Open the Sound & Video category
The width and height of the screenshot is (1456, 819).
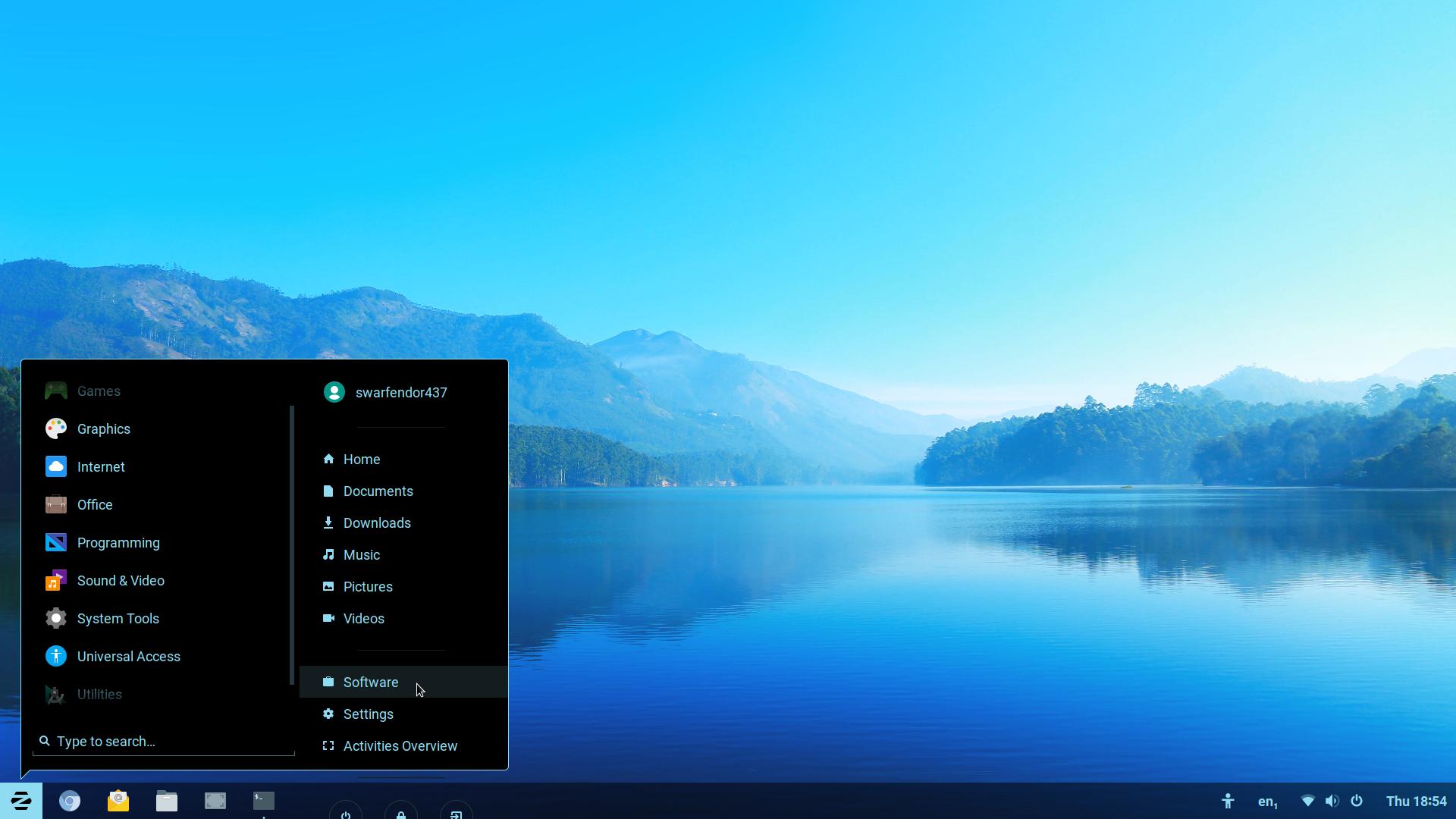click(x=121, y=580)
